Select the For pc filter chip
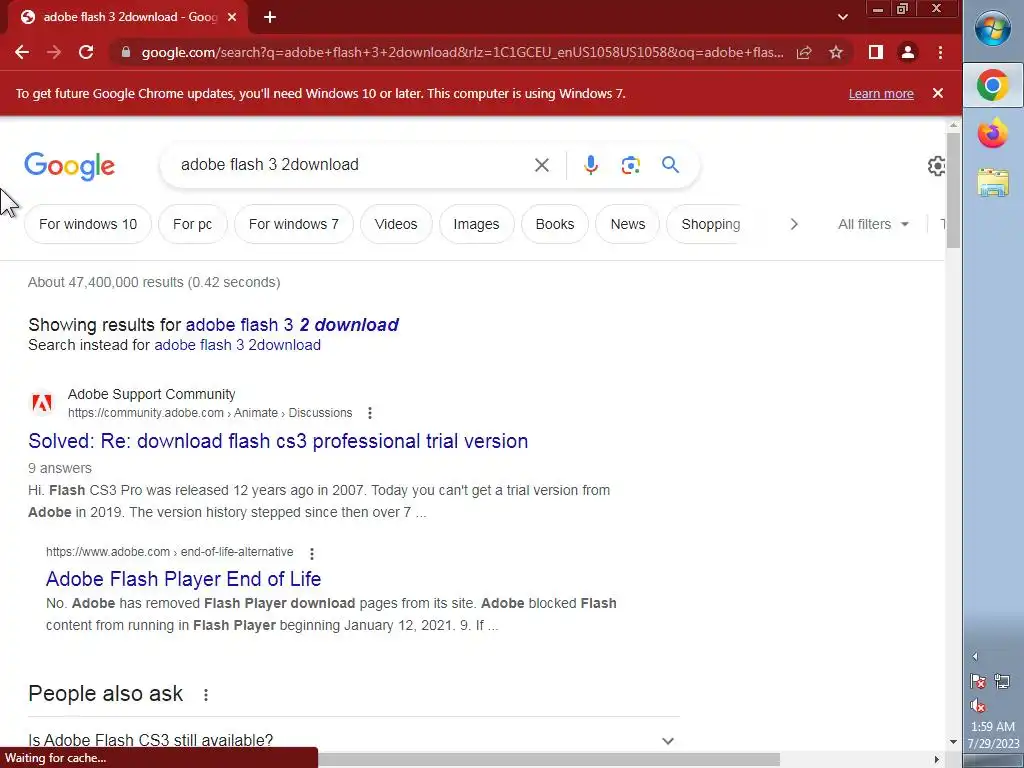 tap(193, 224)
